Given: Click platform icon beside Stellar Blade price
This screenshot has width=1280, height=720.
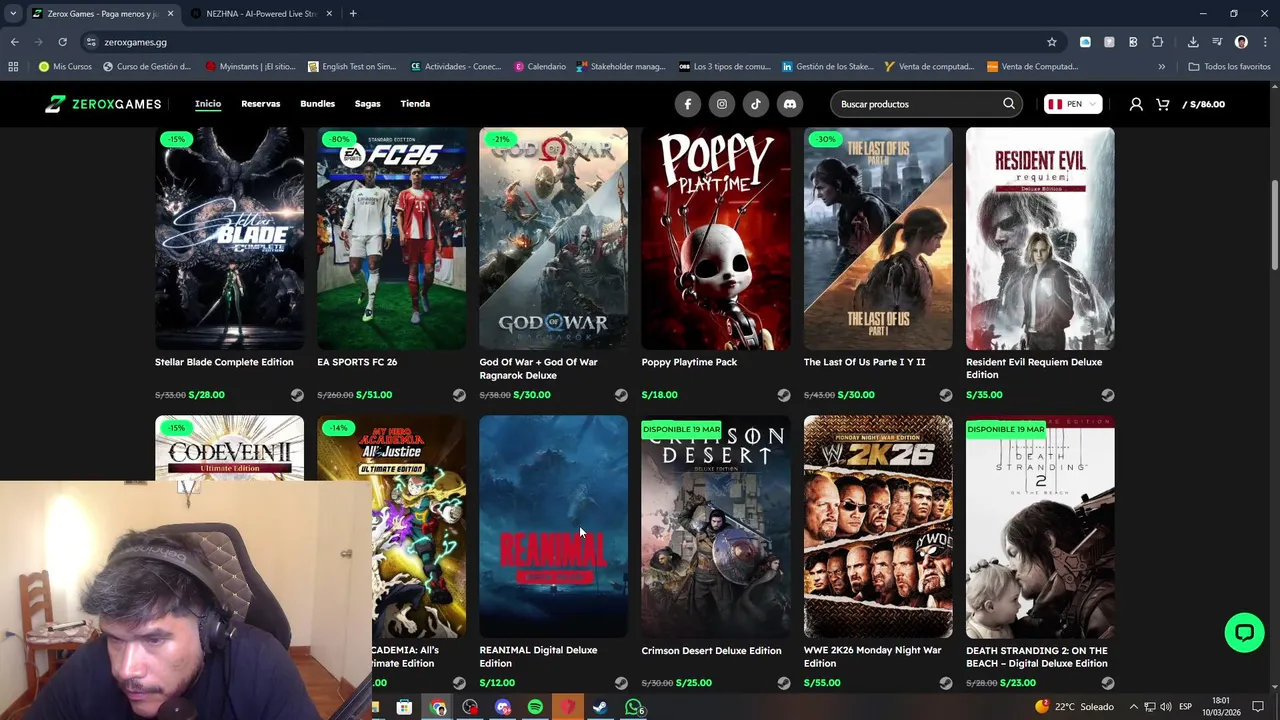Looking at the screenshot, I should click(x=297, y=395).
